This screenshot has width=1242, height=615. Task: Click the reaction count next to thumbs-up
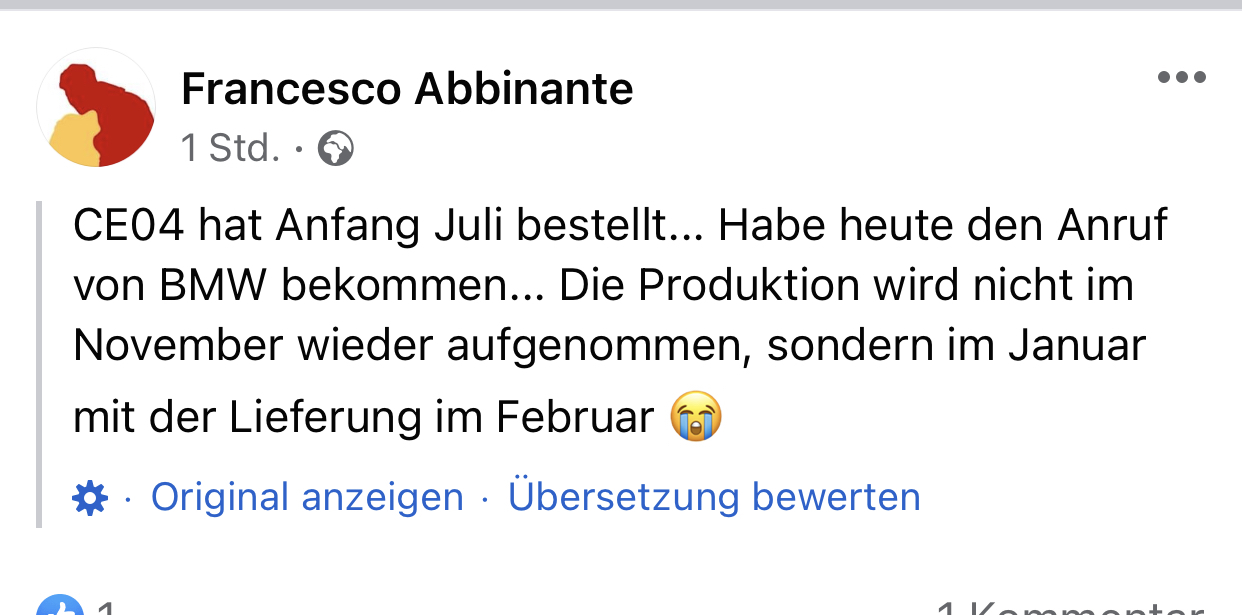click(x=106, y=608)
